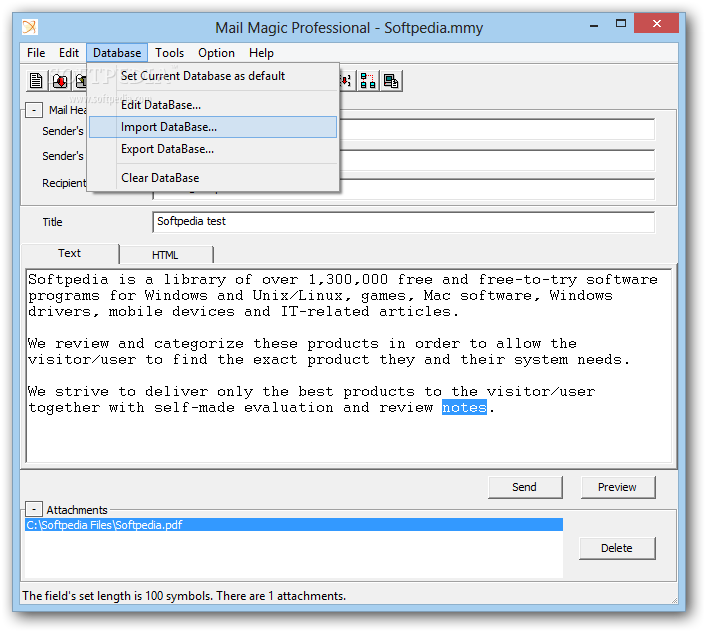
Task: Click the Recipient input field
Action: 497,190
